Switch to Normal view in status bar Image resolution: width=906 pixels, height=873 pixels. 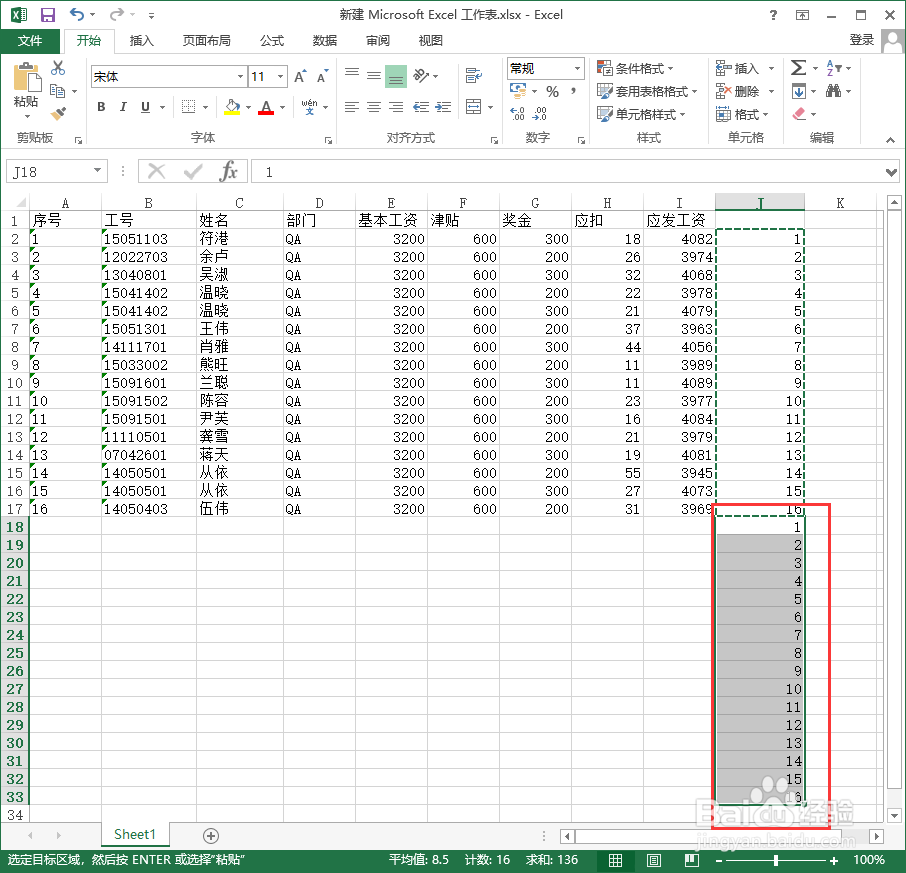tap(615, 860)
